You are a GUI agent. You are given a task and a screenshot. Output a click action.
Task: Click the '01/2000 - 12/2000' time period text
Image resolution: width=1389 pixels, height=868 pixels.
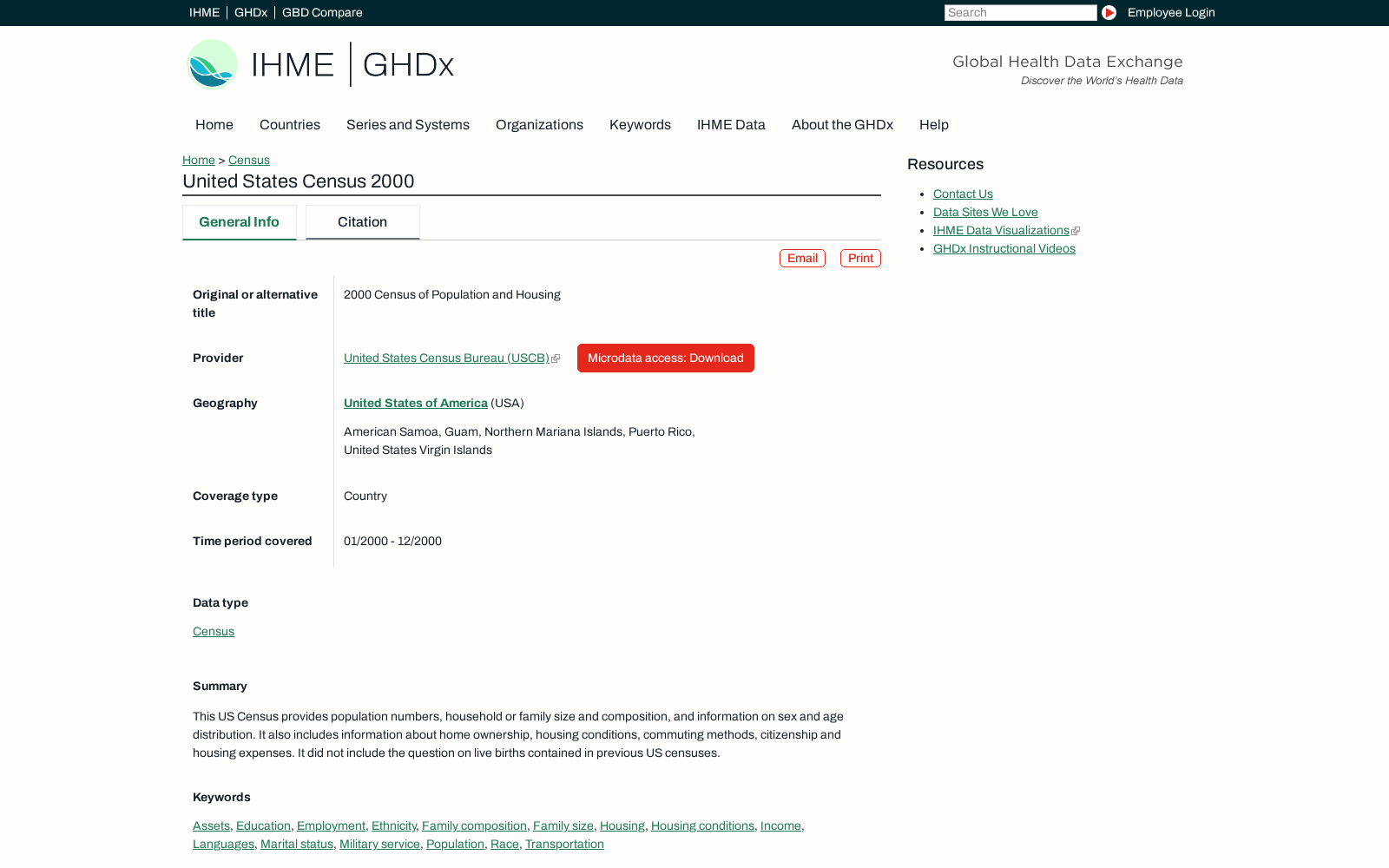click(392, 541)
